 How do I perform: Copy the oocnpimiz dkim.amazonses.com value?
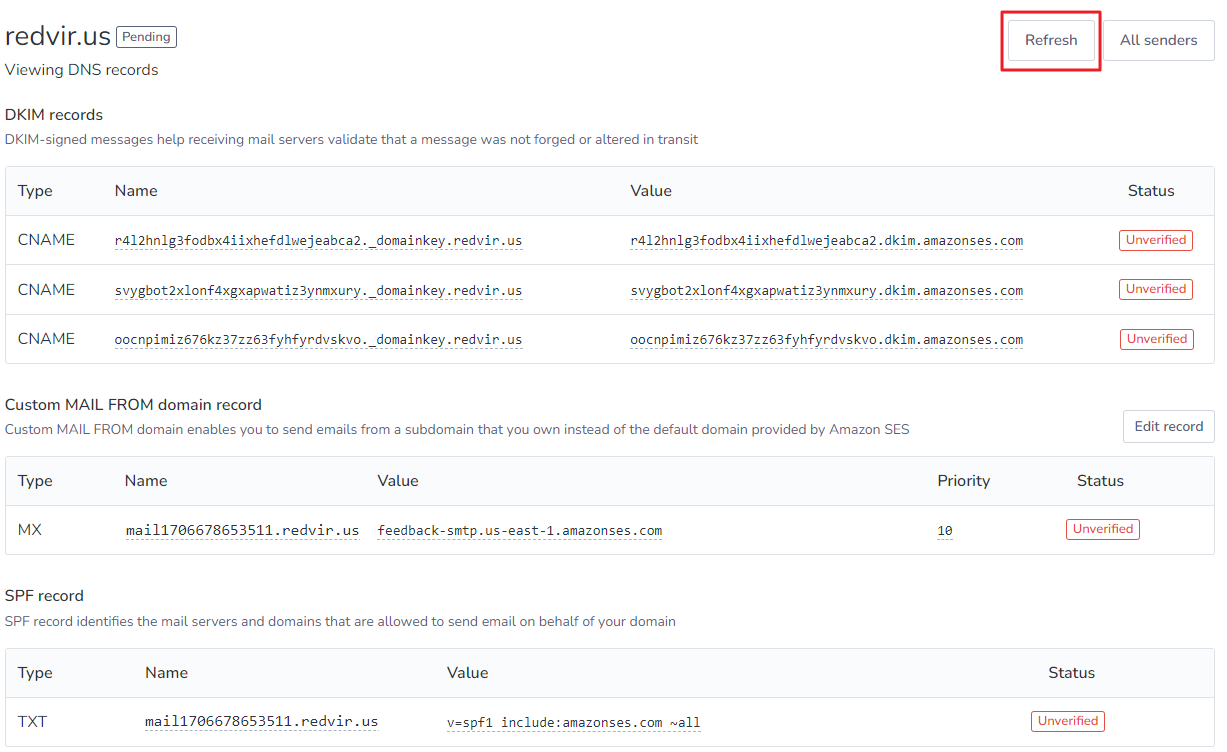[x=826, y=340]
